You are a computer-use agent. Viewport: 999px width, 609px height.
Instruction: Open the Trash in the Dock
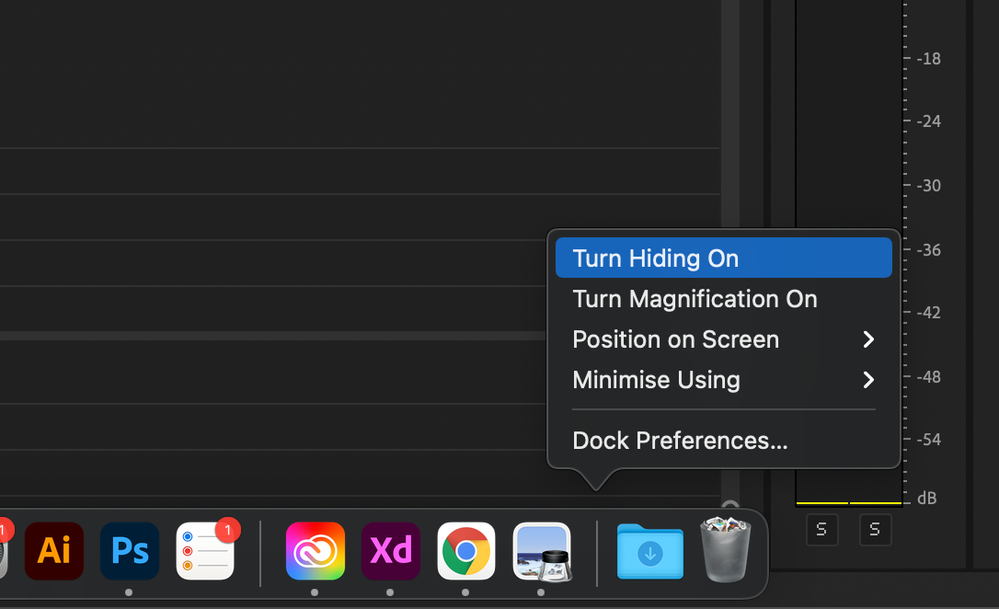(x=726, y=549)
